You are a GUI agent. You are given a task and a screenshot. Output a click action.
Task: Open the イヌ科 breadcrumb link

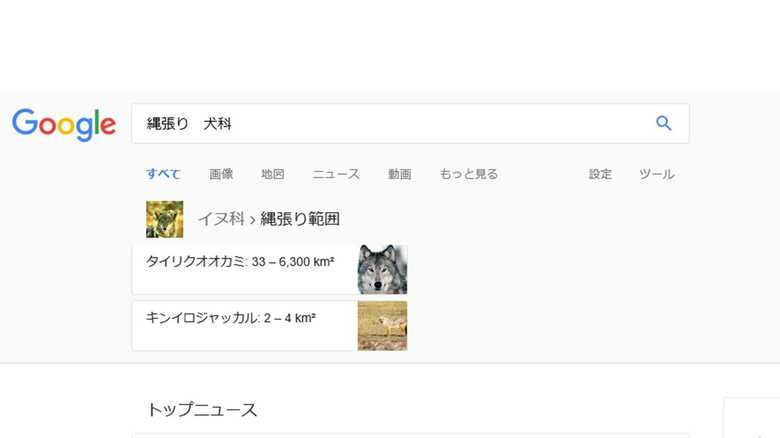221,219
